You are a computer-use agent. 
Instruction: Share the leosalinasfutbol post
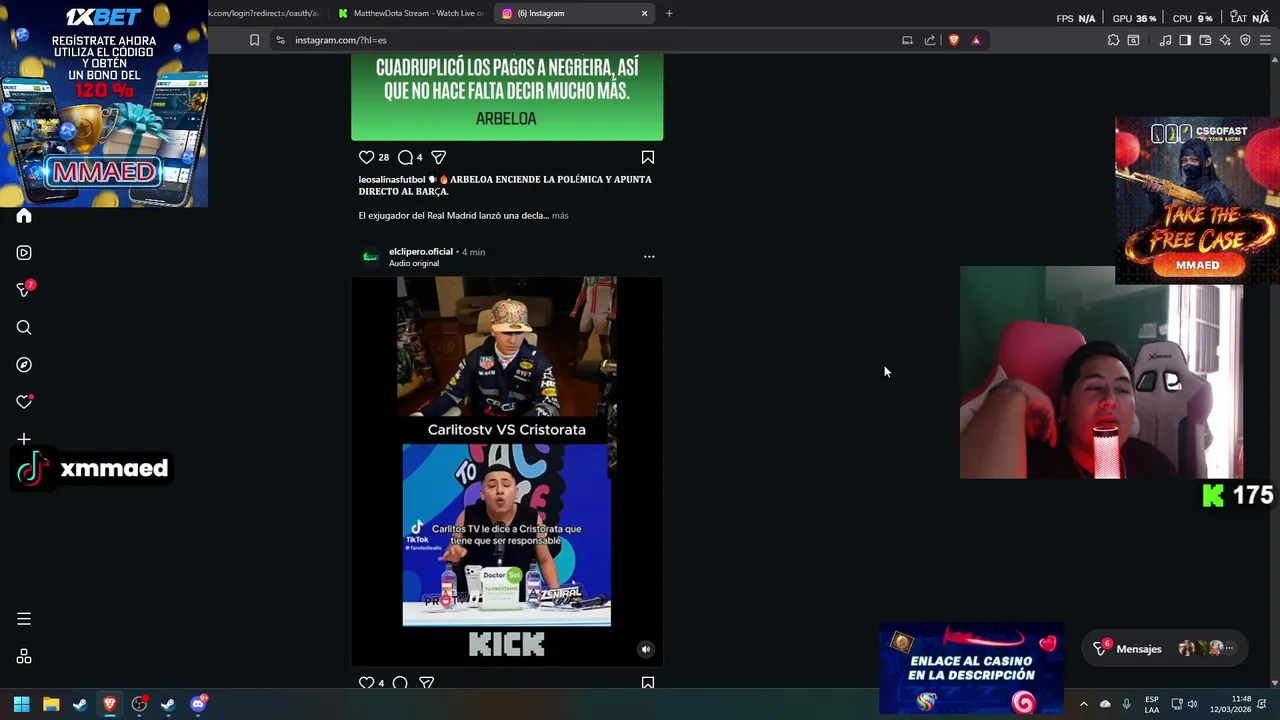pos(438,157)
